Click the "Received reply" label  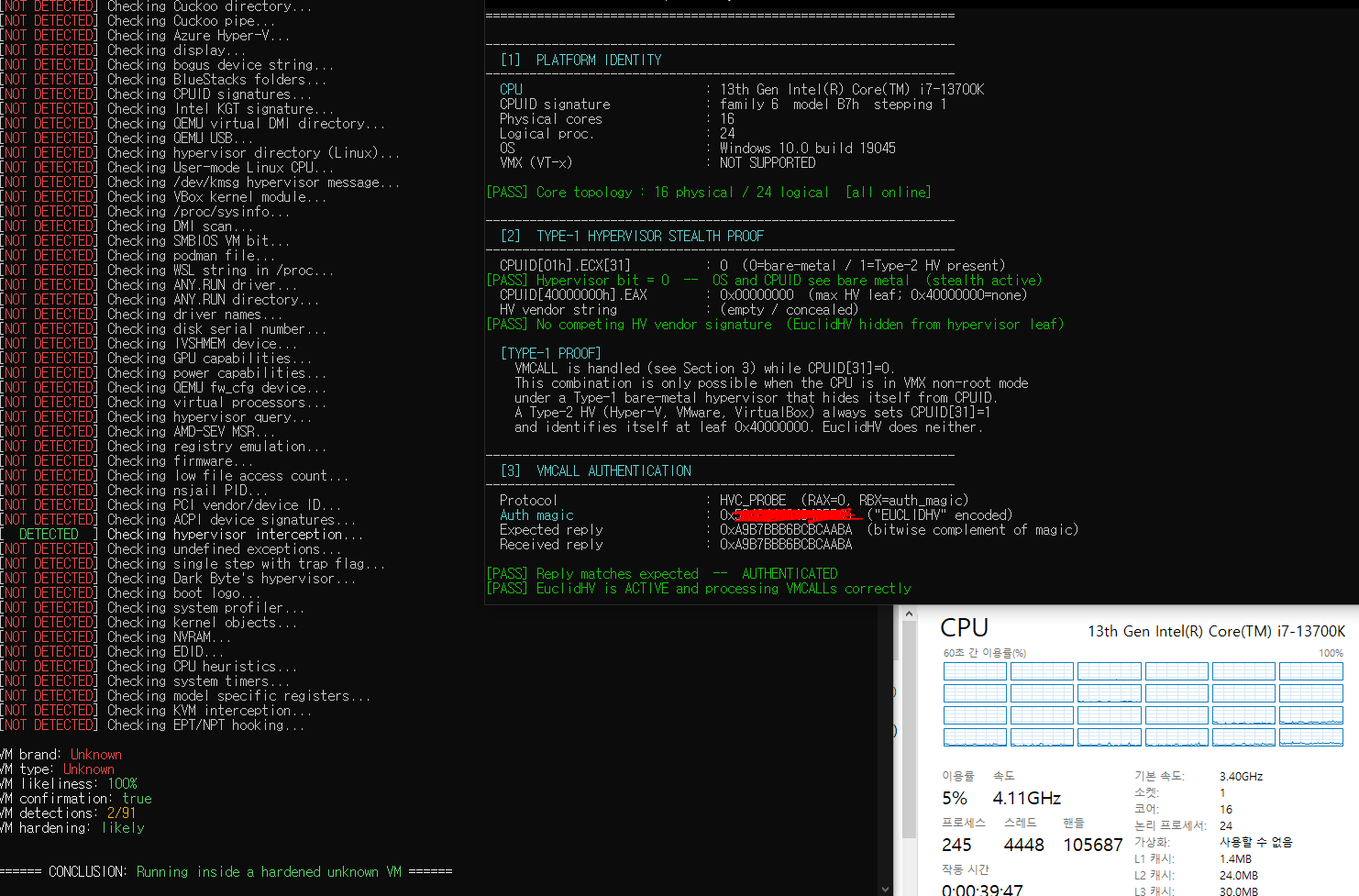(551, 545)
